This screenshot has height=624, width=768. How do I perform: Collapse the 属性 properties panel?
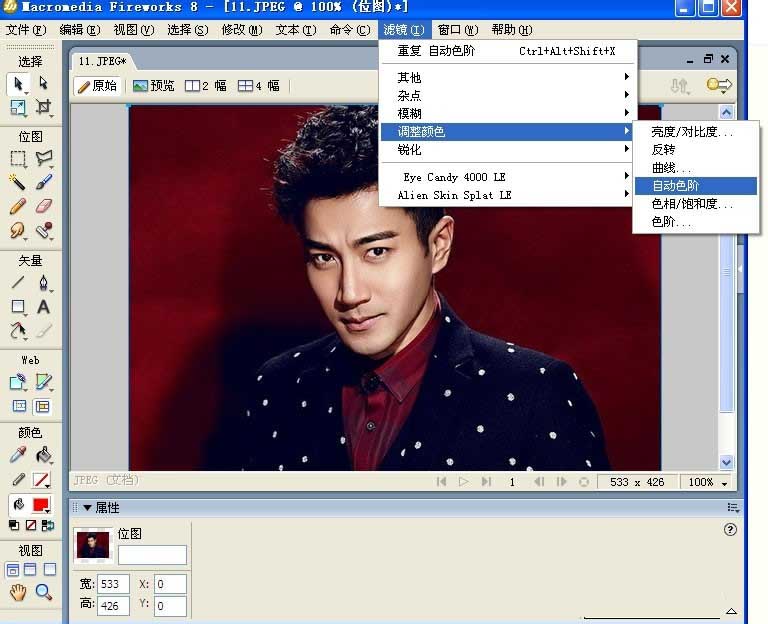87,508
